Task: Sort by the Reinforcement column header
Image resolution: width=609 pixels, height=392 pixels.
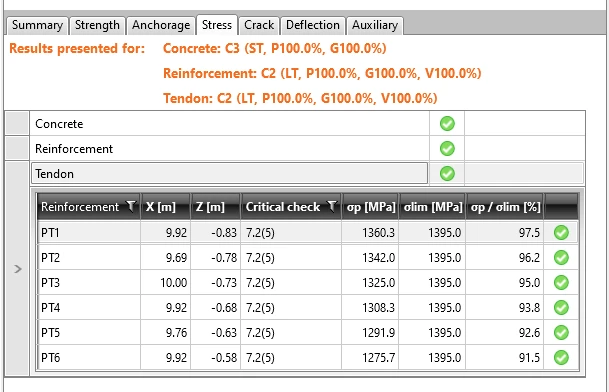Action: click(89, 207)
